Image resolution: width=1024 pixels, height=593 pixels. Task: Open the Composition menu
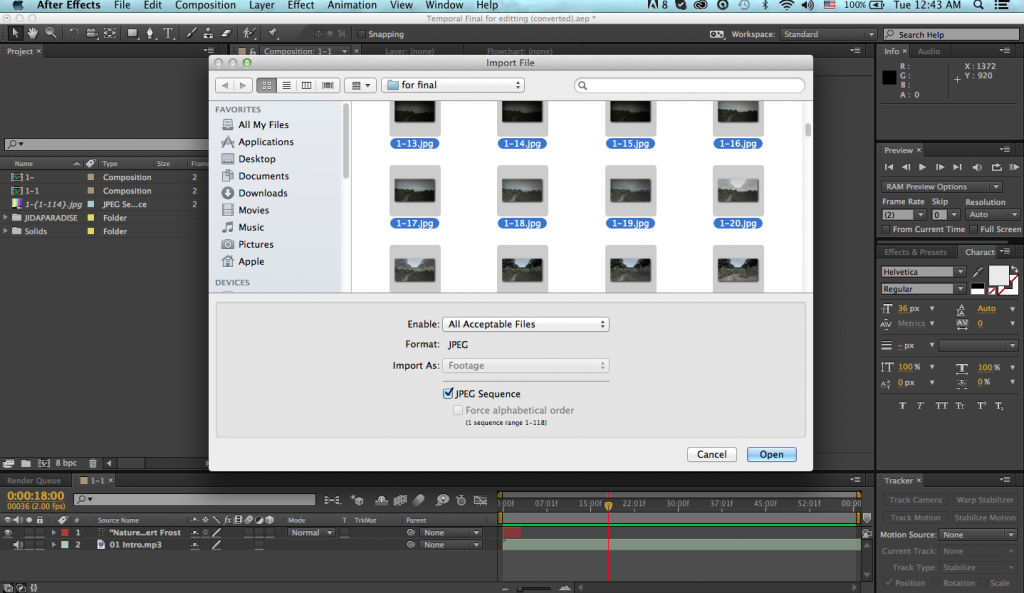(205, 5)
